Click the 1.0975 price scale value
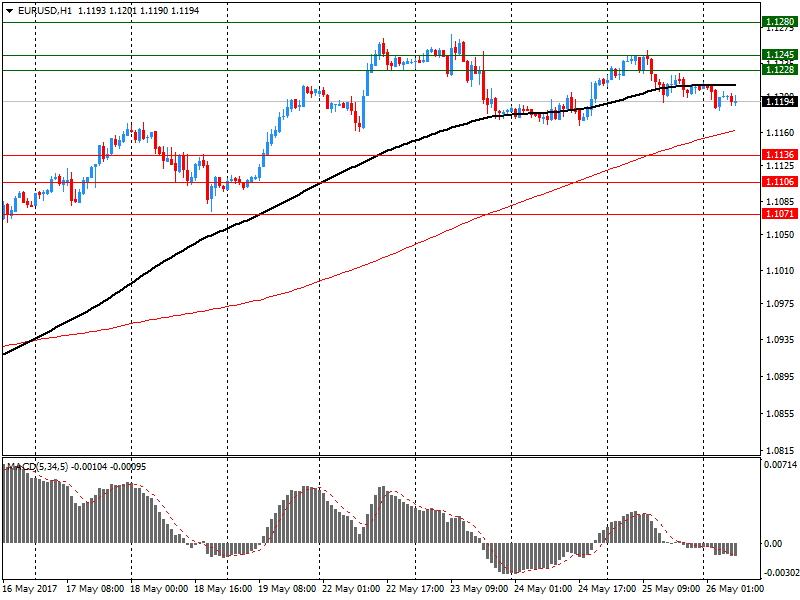Viewport: 800px width, 600px height. click(x=780, y=304)
